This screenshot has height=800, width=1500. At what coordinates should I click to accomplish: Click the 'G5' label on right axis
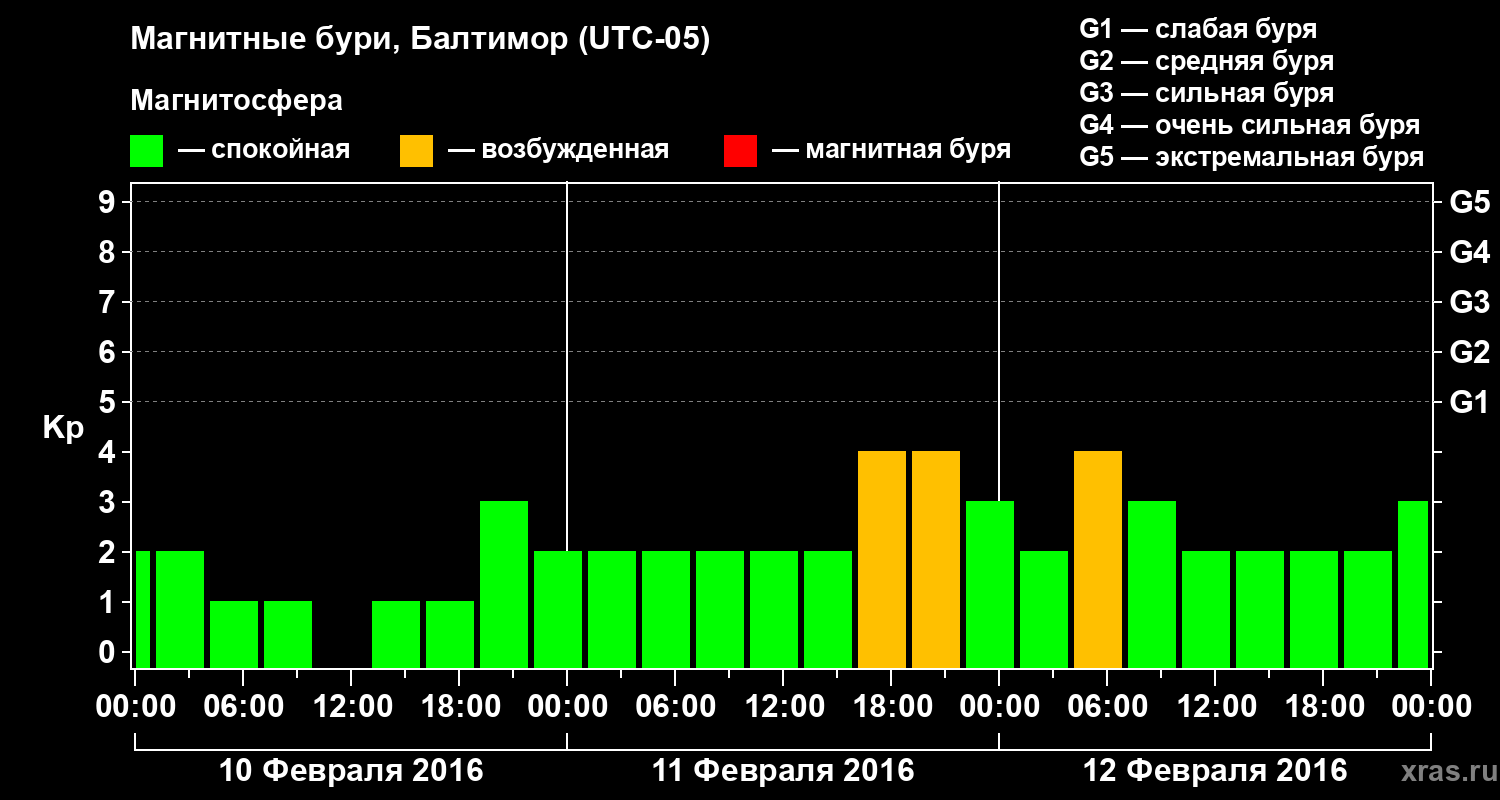[x=1469, y=203]
